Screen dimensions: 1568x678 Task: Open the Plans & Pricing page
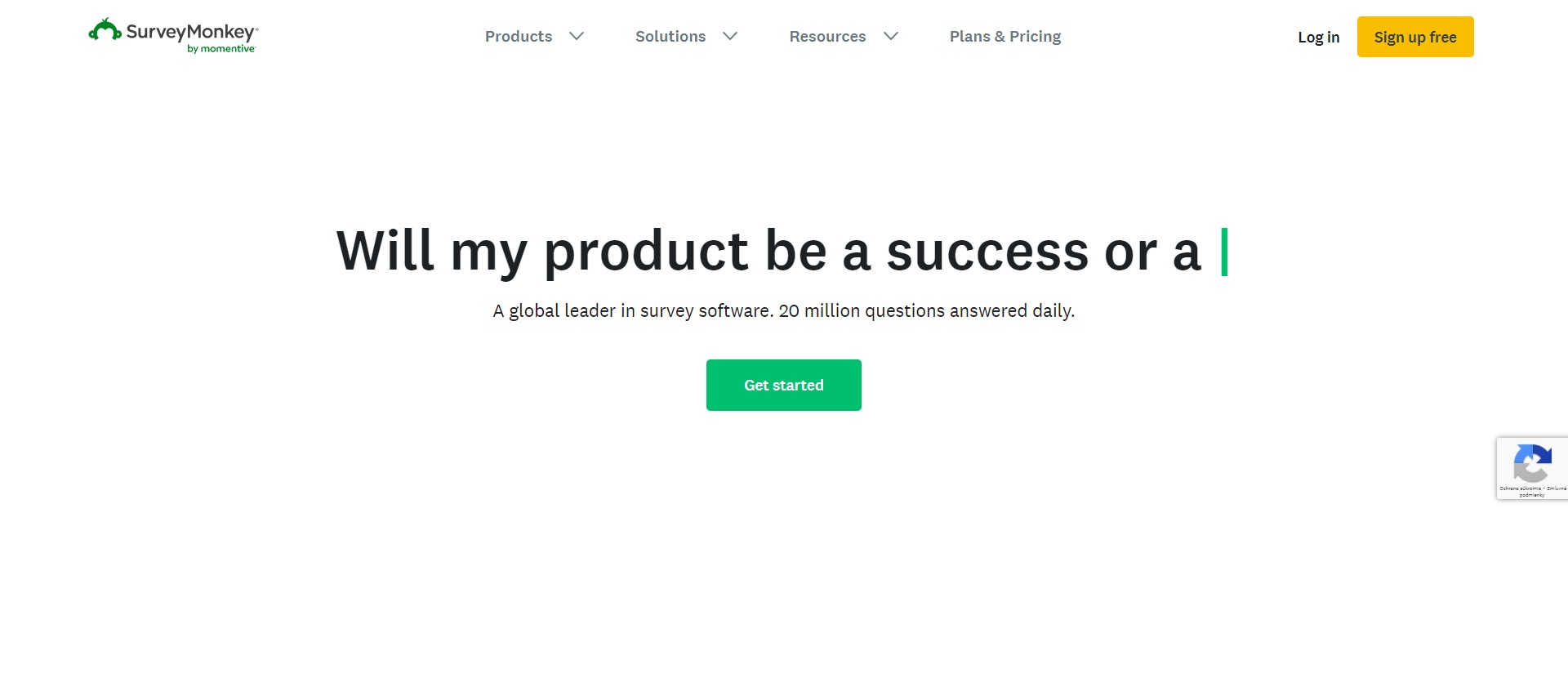[x=1004, y=37]
